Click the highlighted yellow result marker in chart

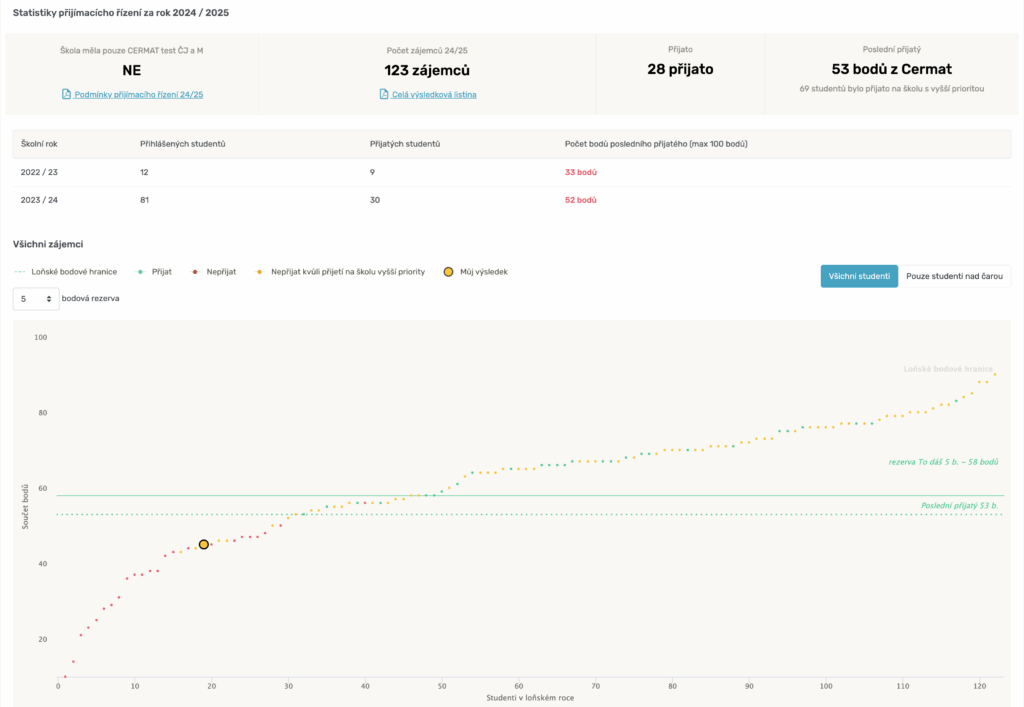(x=204, y=544)
